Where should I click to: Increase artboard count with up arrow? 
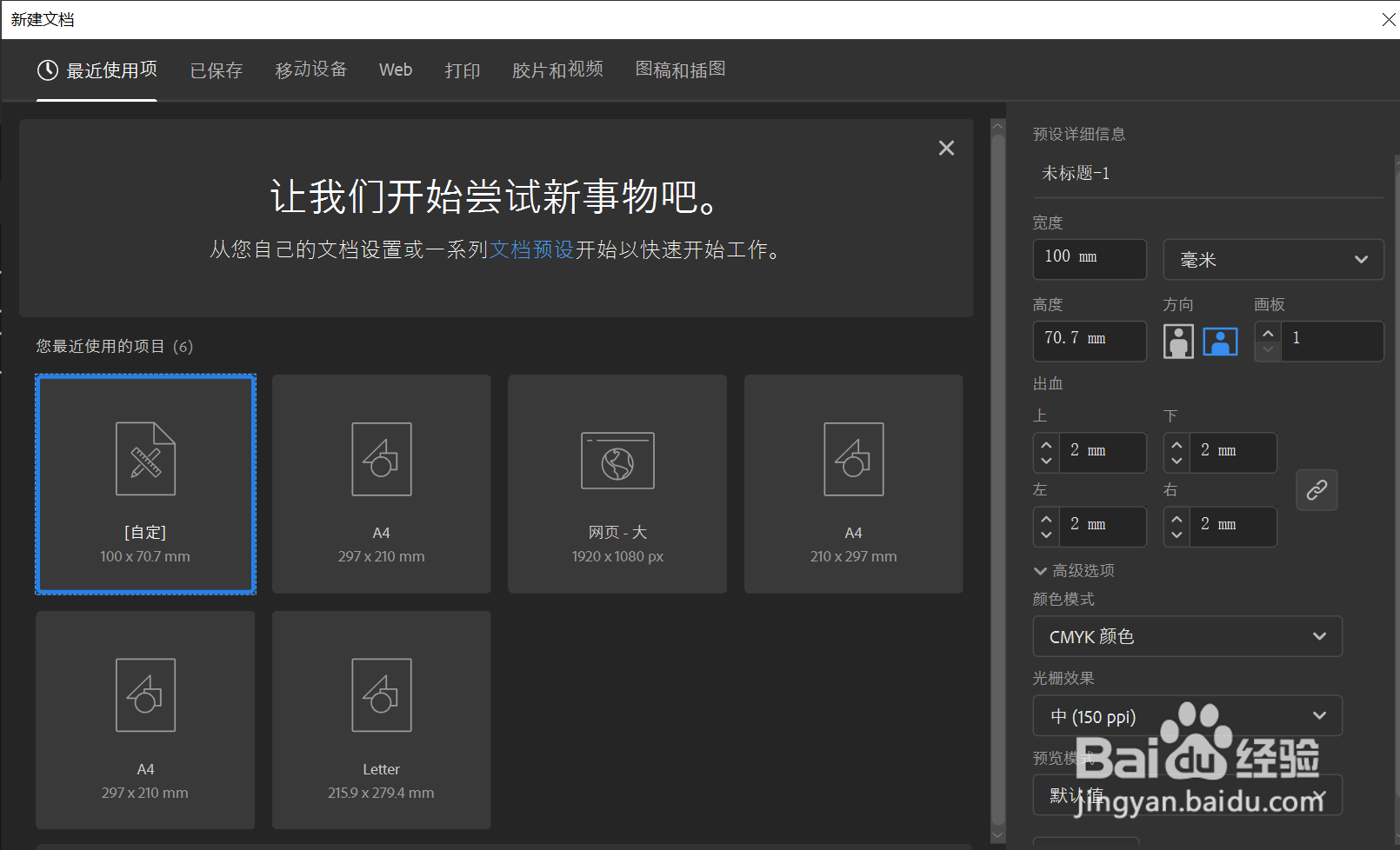1268,334
